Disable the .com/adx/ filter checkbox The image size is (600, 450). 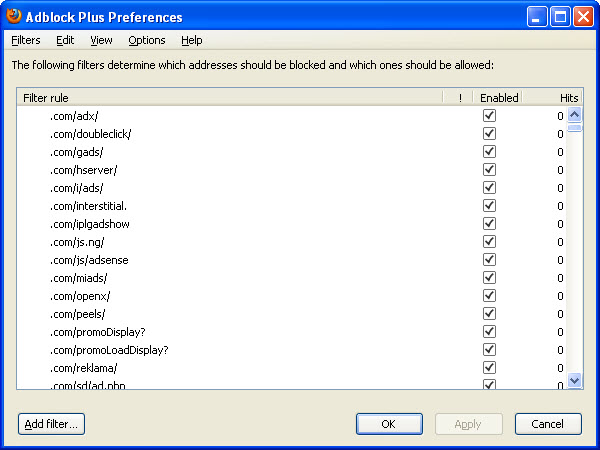coord(489,116)
